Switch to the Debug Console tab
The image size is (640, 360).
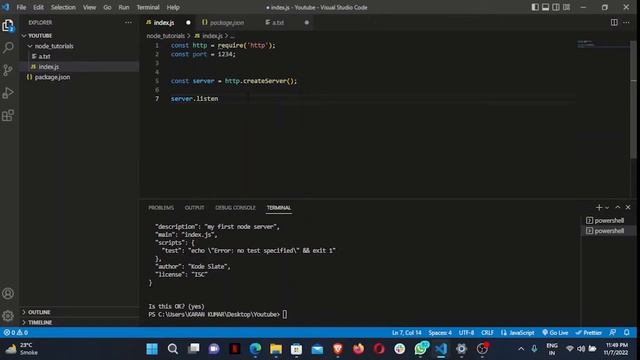pyautogui.click(x=235, y=208)
